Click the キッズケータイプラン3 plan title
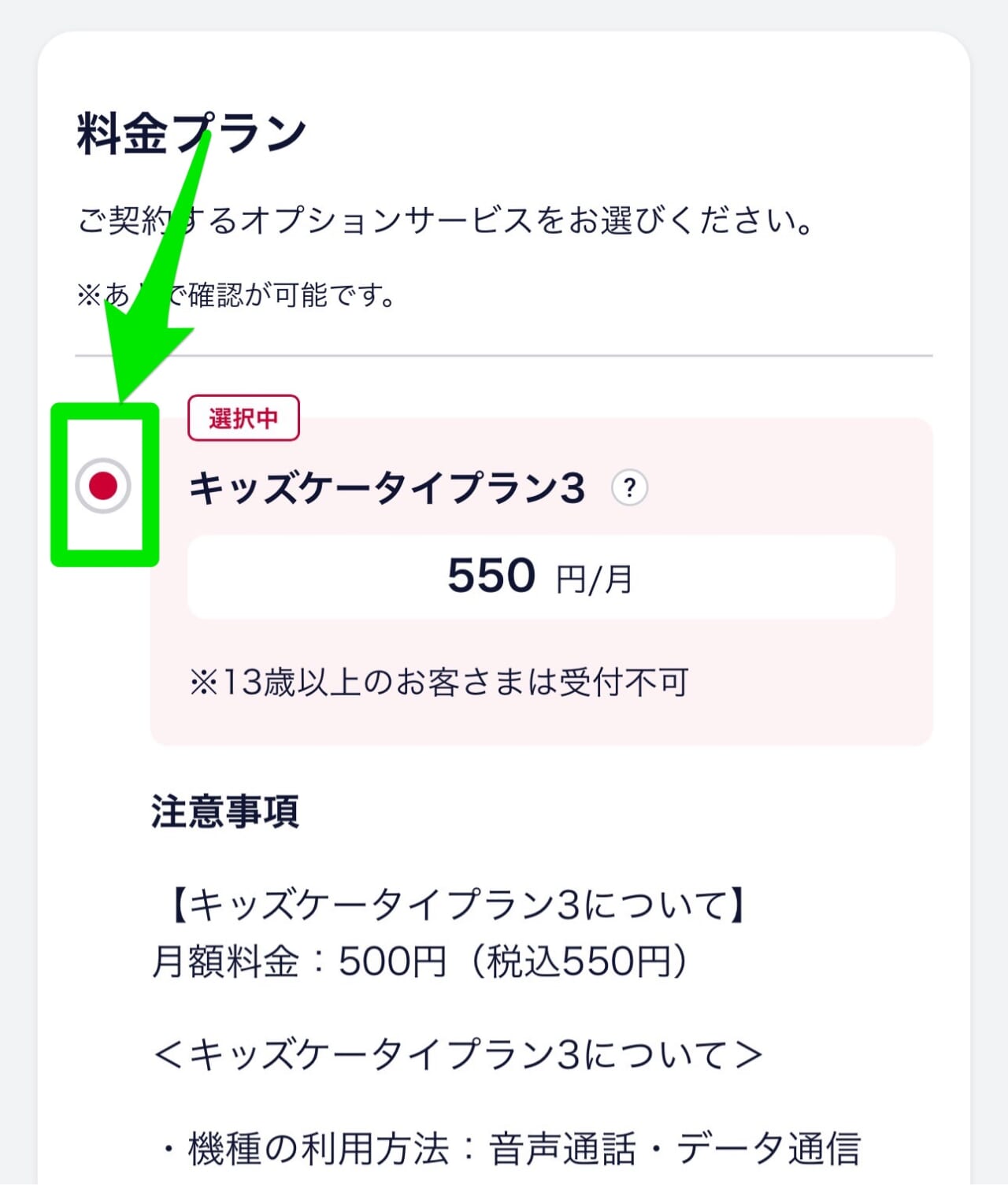 click(387, 488)
